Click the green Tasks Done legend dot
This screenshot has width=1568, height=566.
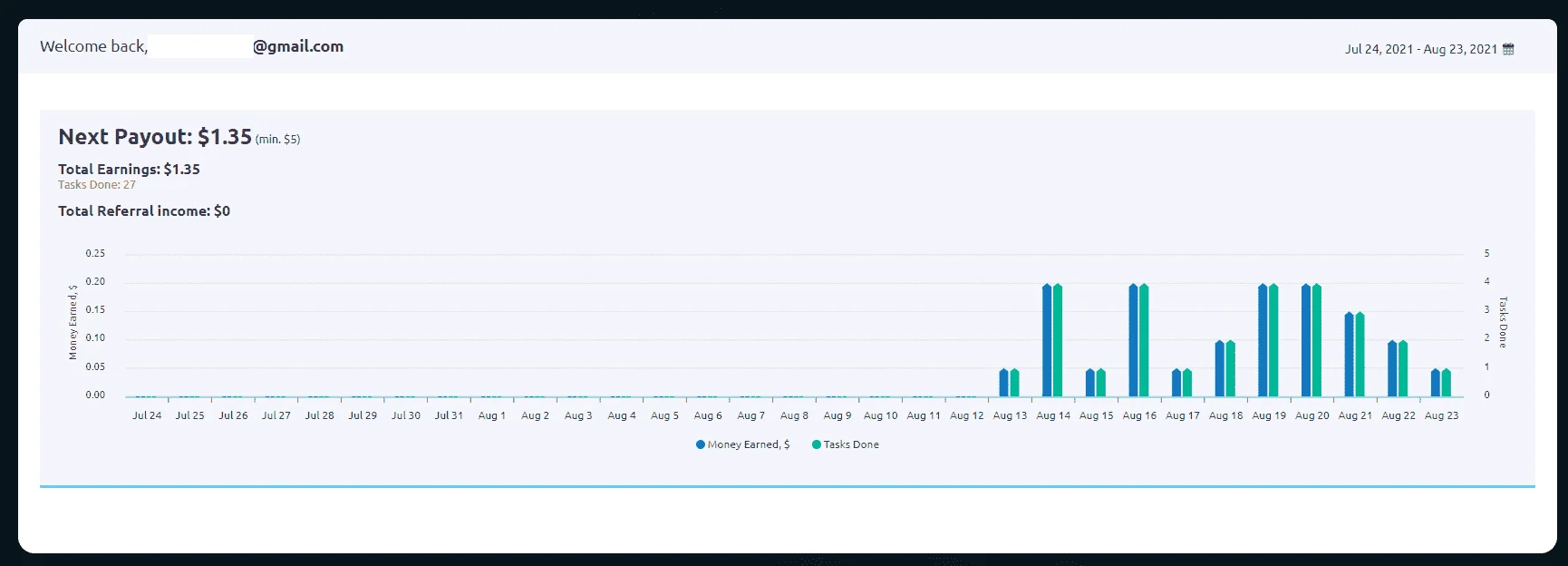817,444
